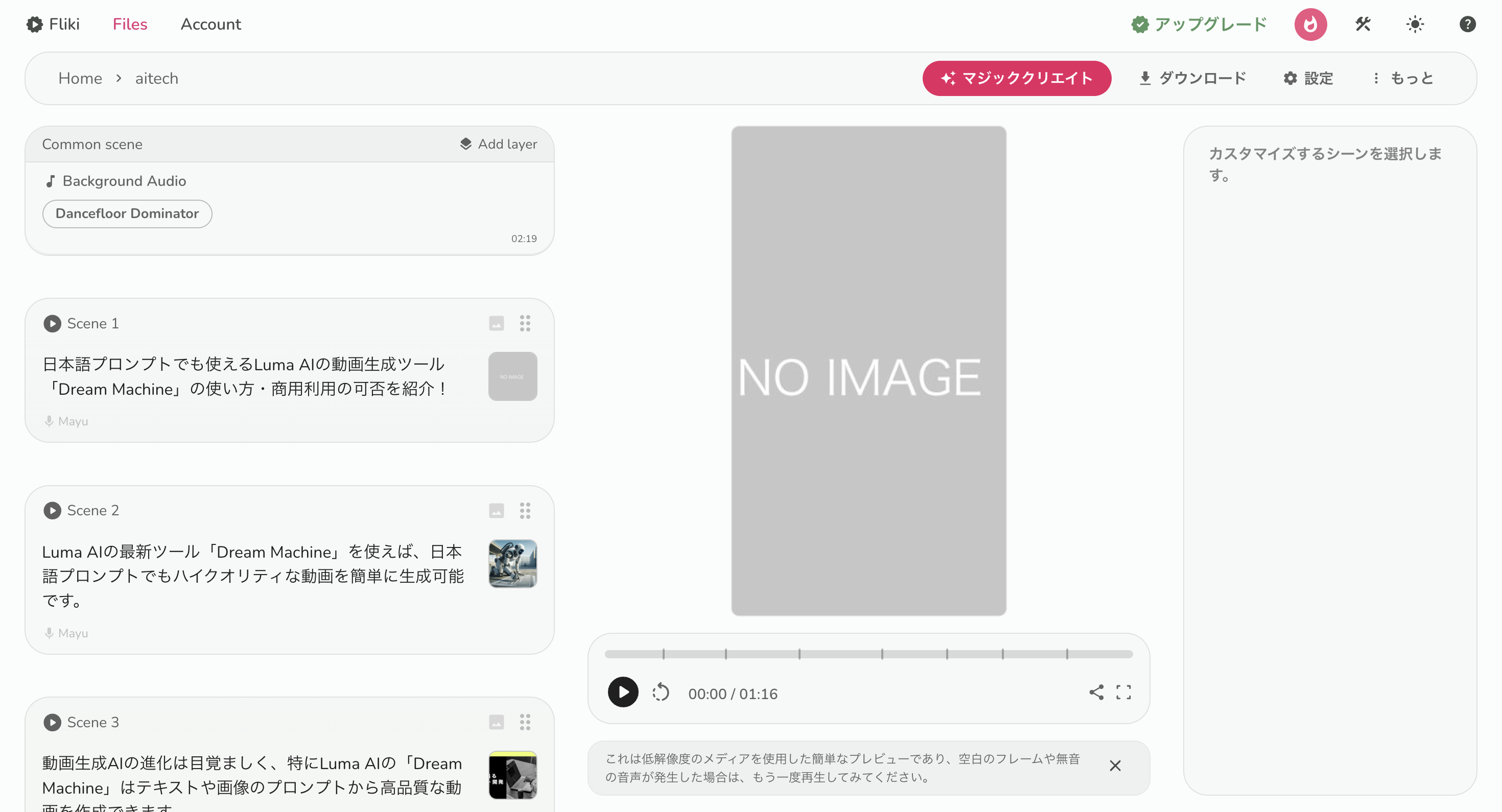Select the Scene 1 script text
The width and height of the screenshot is (1502, 812).
[x=245, y=376]
